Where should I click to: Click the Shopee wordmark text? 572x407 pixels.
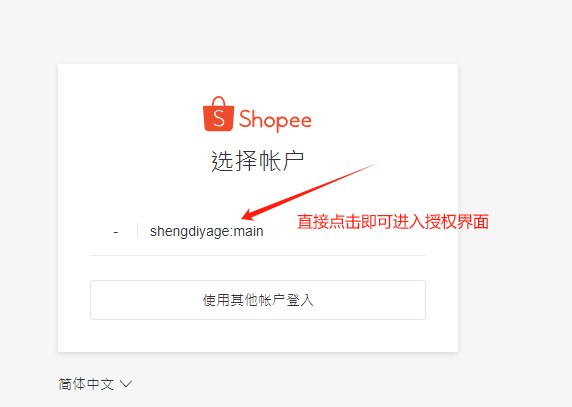(275, 120)
